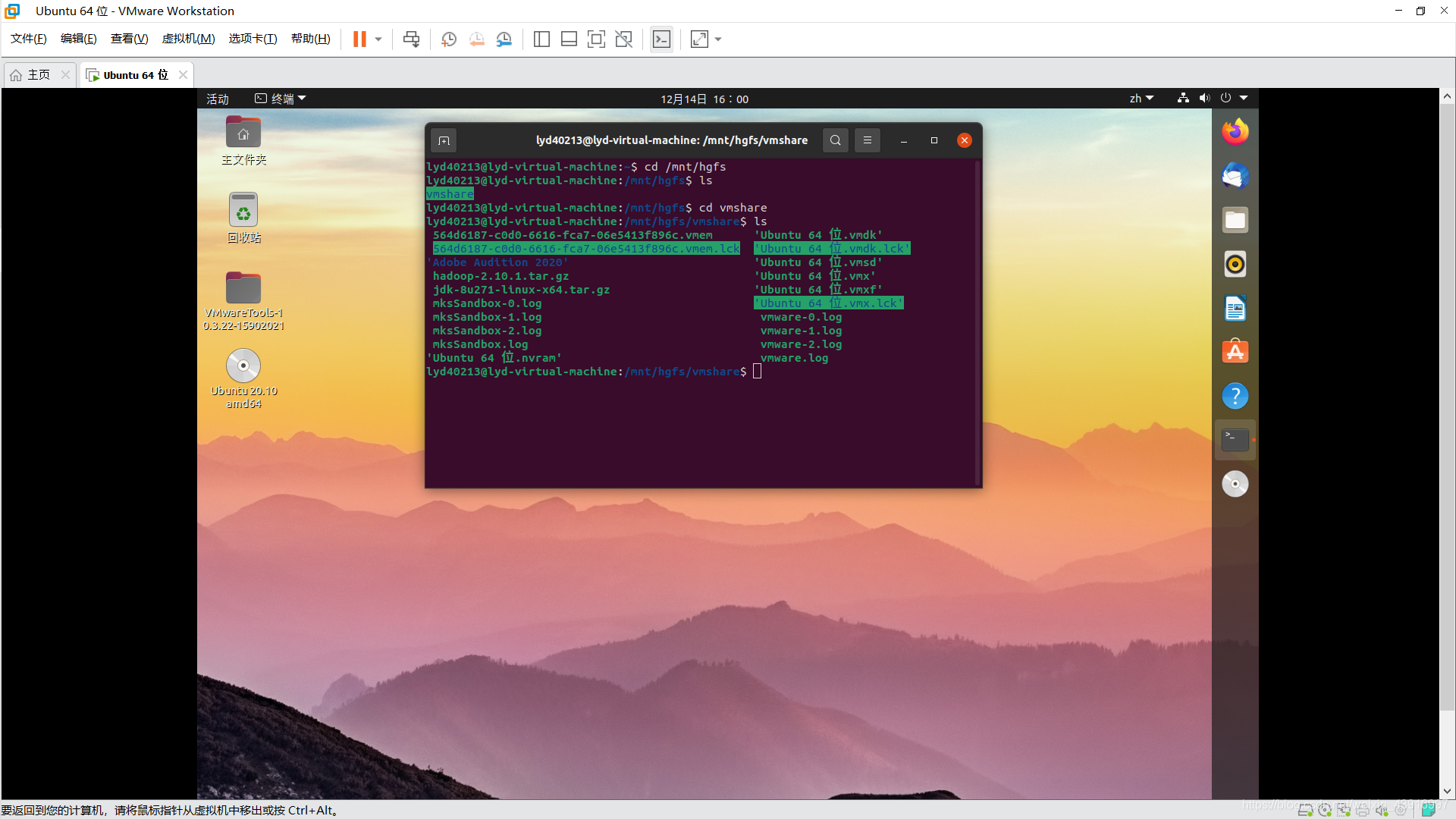Screen dimensions: 1456x819
Task: Open Ubuntu Software from the dock
Action: [x=1235, y=352]
